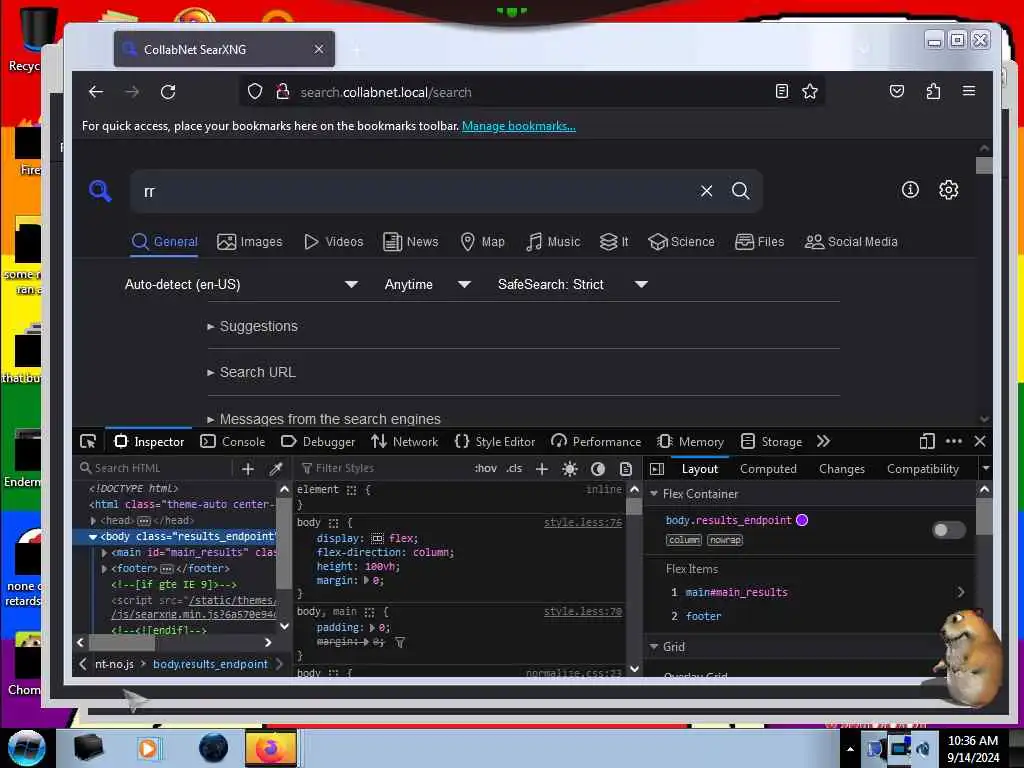This screenshot has height=768, width=1024.
Task: Click Firefox icon in taskbar
Action: pos(271,748)
